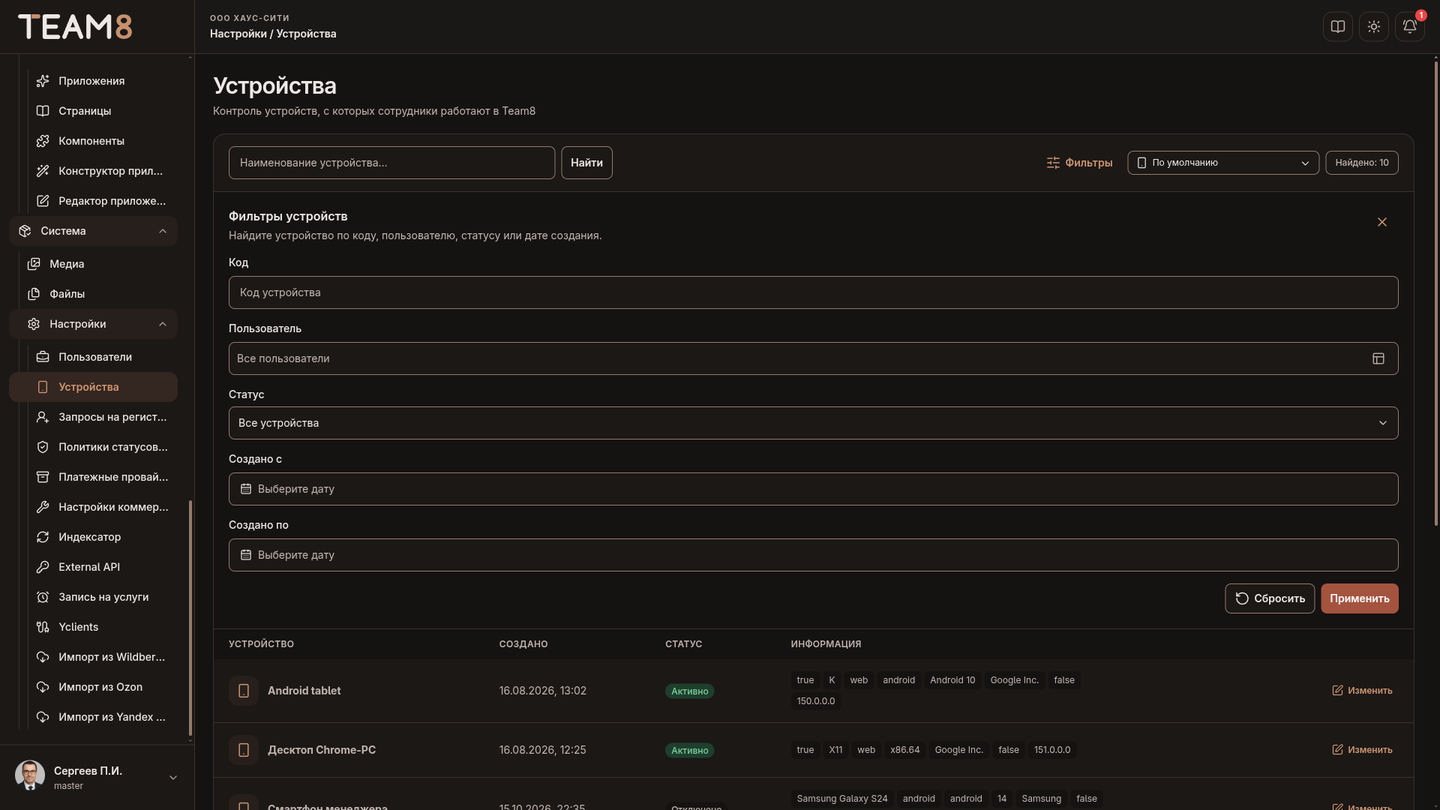Click the Десктоп Chrome-PC device icon
The image size is (1440, 810).
(243, 750)
